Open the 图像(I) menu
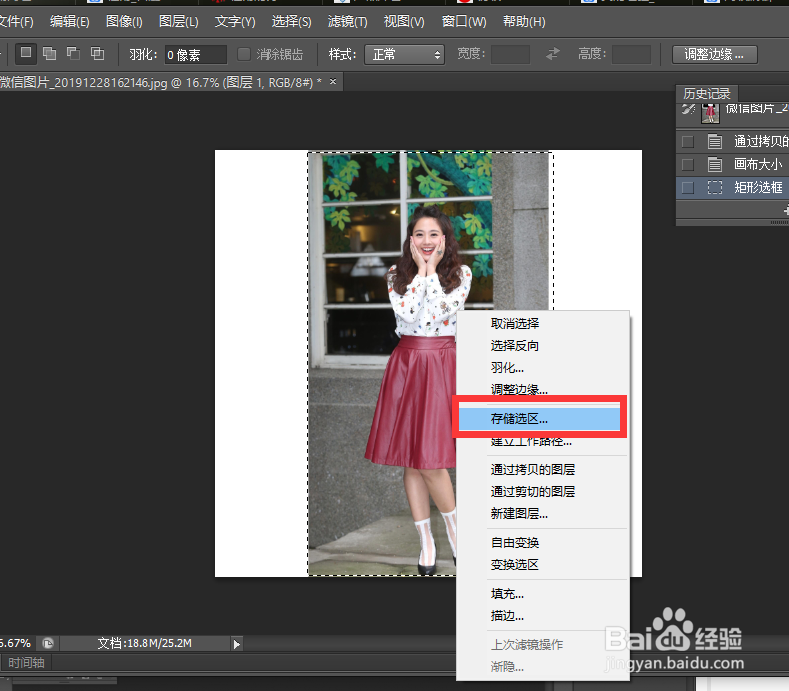The height and width of the screenshot is (691, 789). point(124,22)
